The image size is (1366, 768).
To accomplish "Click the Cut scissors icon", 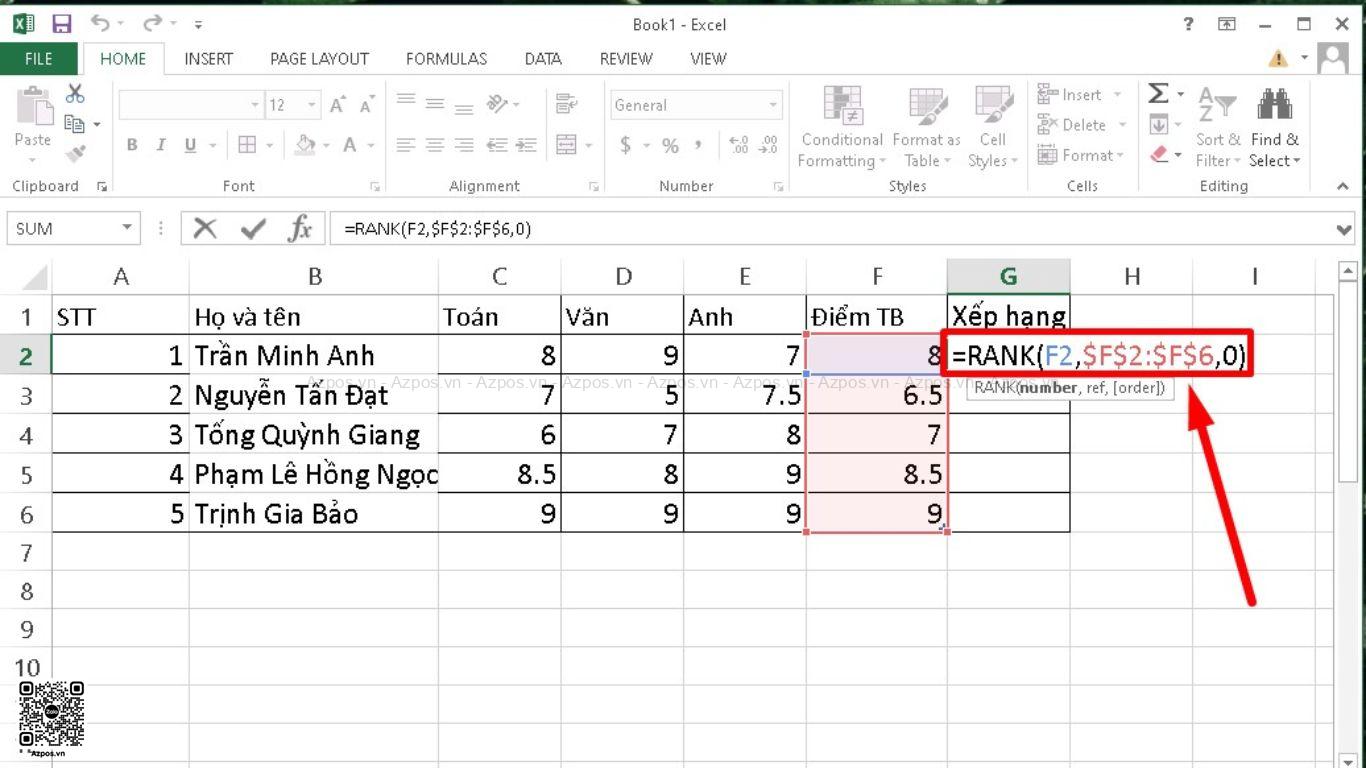I will 75,93.
